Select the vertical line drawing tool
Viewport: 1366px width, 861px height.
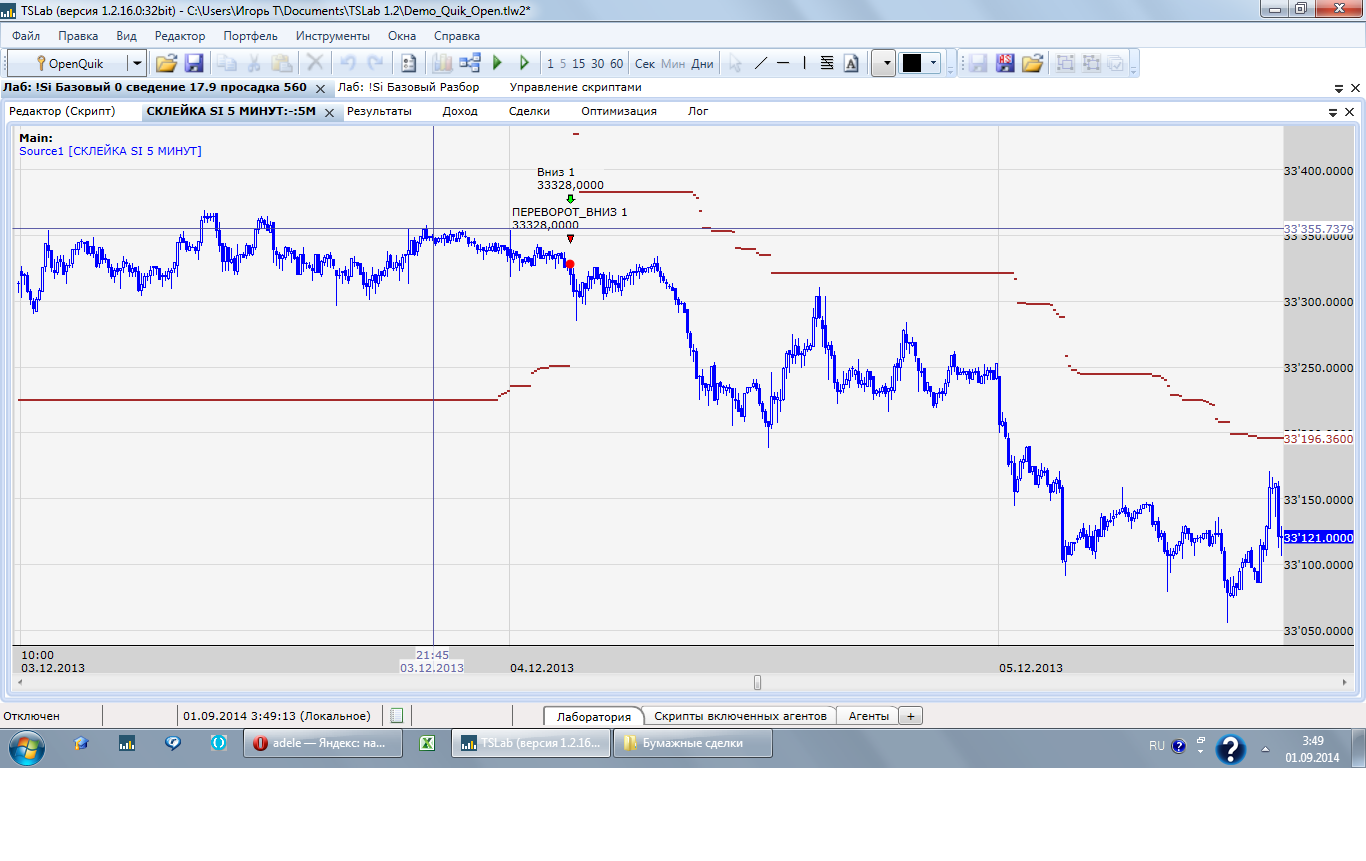pyautogui.click(x=804, y=63)
